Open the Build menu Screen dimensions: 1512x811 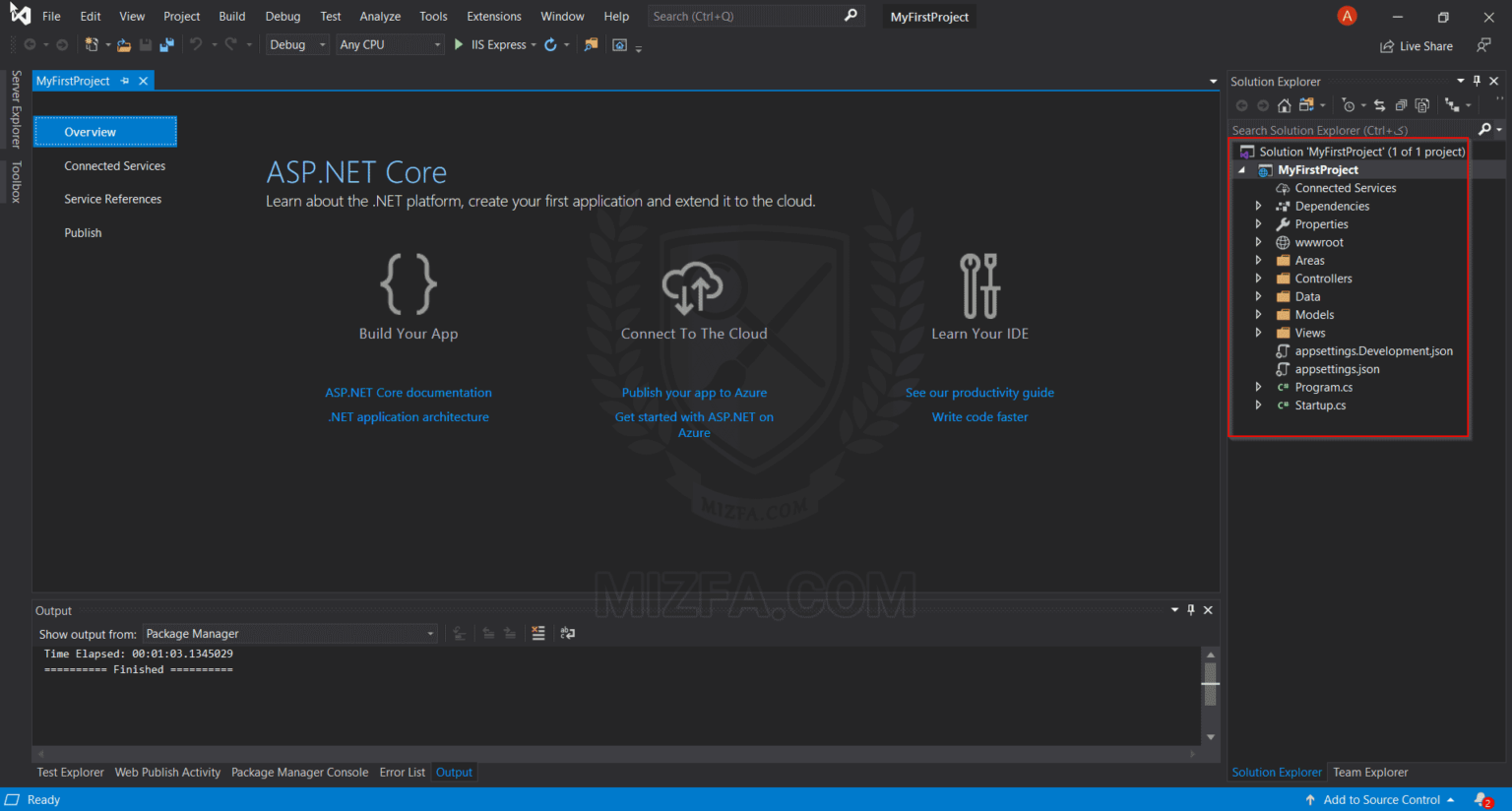tap(231, 16)
